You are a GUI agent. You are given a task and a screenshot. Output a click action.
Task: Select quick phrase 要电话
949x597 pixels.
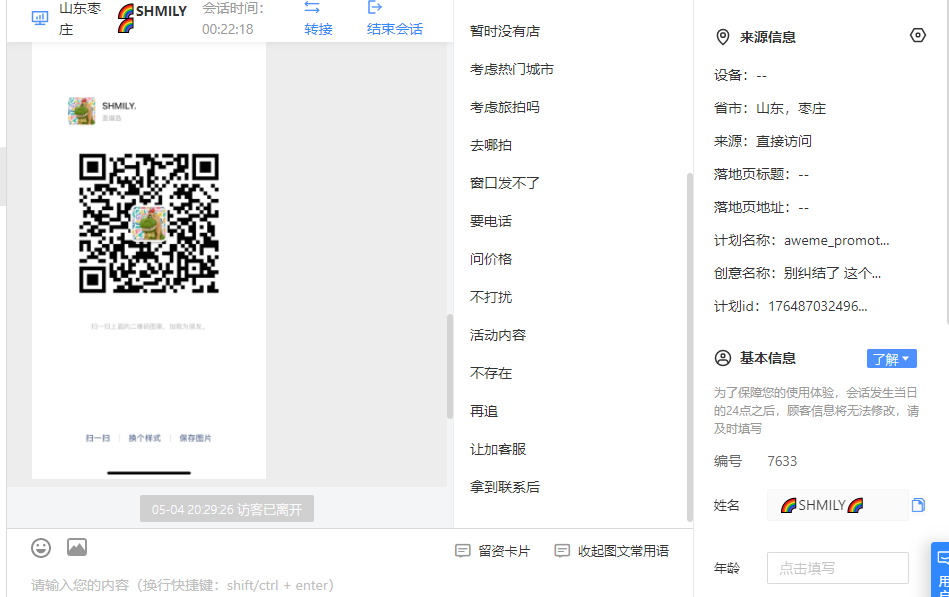pyautogui.click(x=491, y=221)
